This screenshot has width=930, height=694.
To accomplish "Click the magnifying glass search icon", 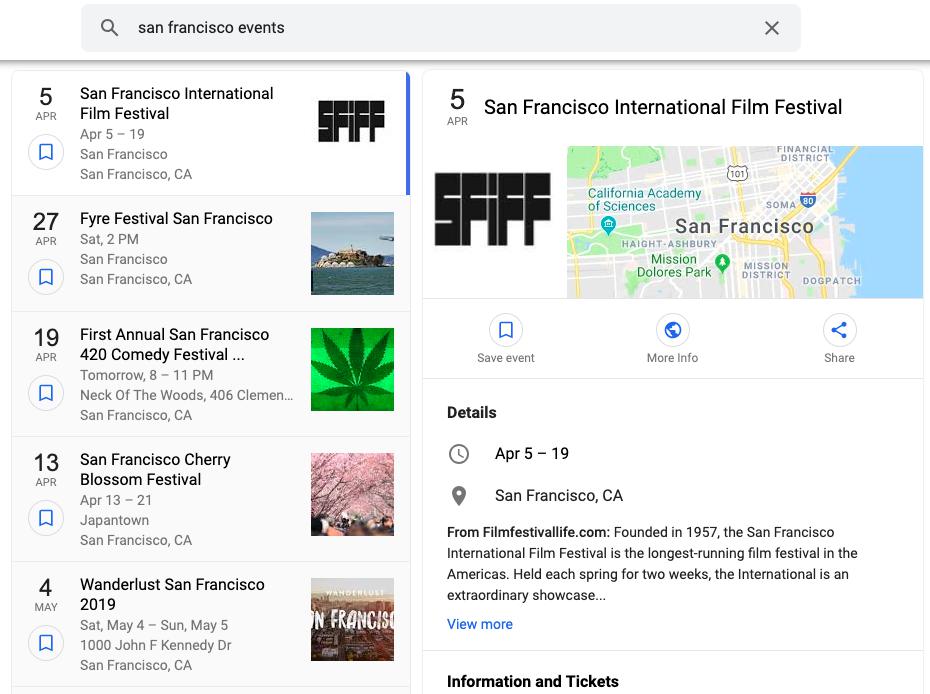I will [x=110, y=28].
